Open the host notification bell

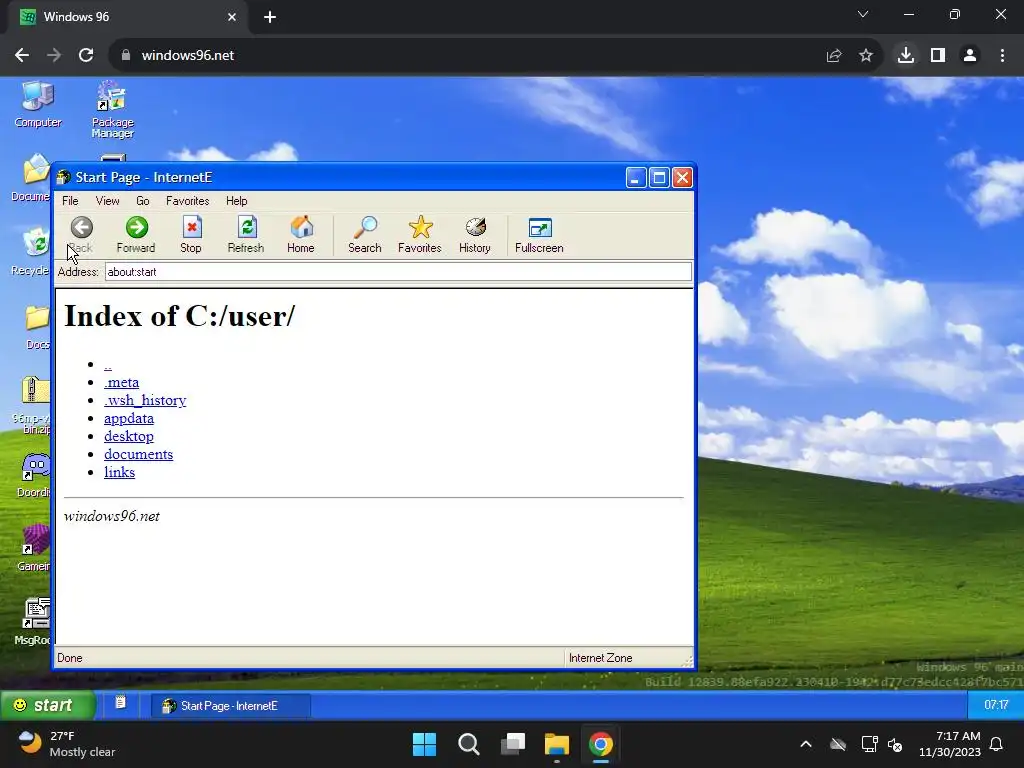point(997,744)
